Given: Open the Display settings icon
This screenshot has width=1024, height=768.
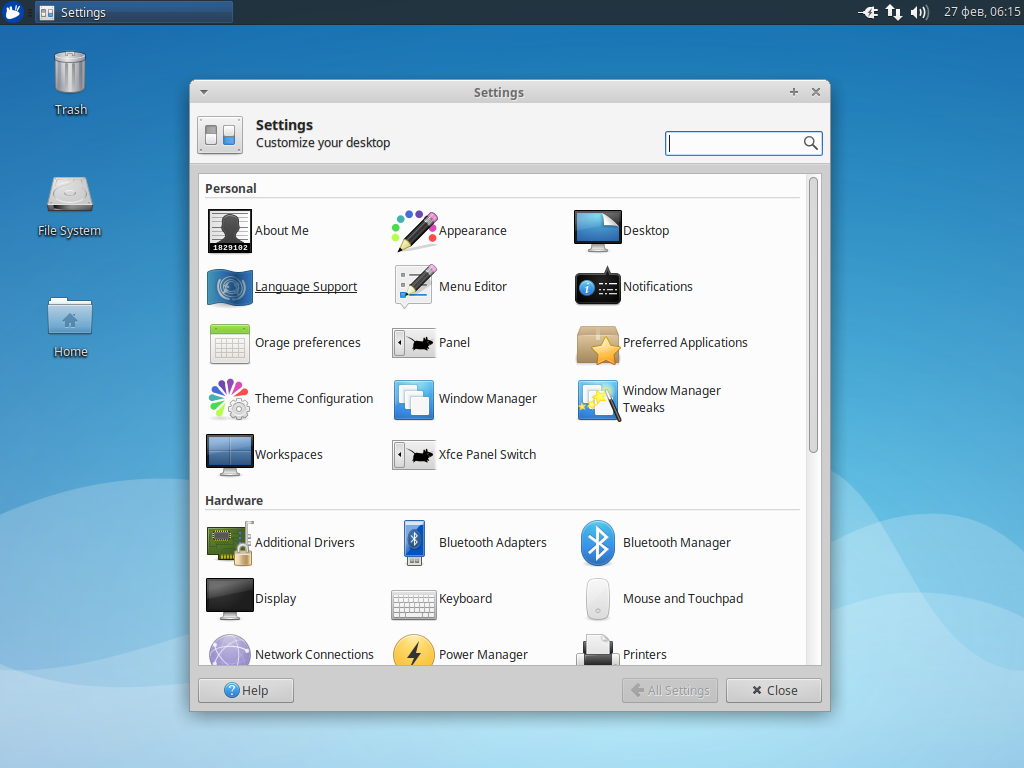Looking at the screenshot, I should coord(230,599).
